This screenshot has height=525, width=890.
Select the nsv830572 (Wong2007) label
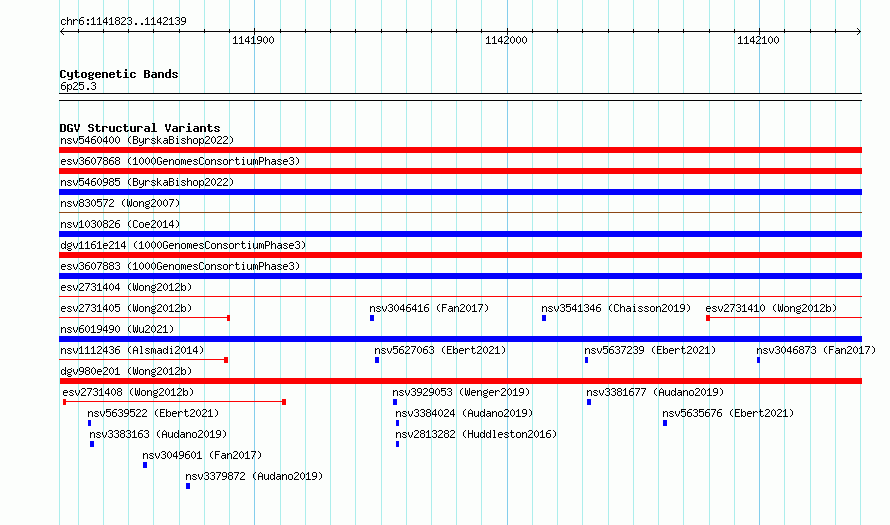point(120,203)
